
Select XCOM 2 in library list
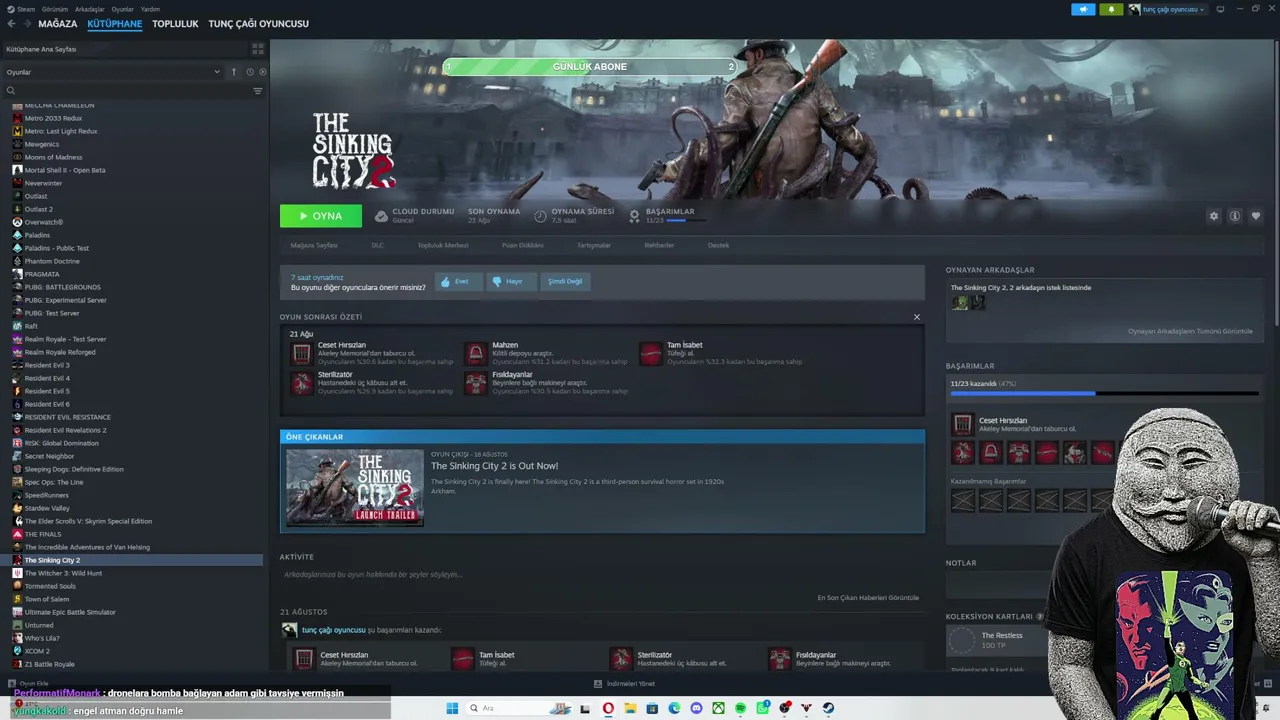tap(37, 651)
